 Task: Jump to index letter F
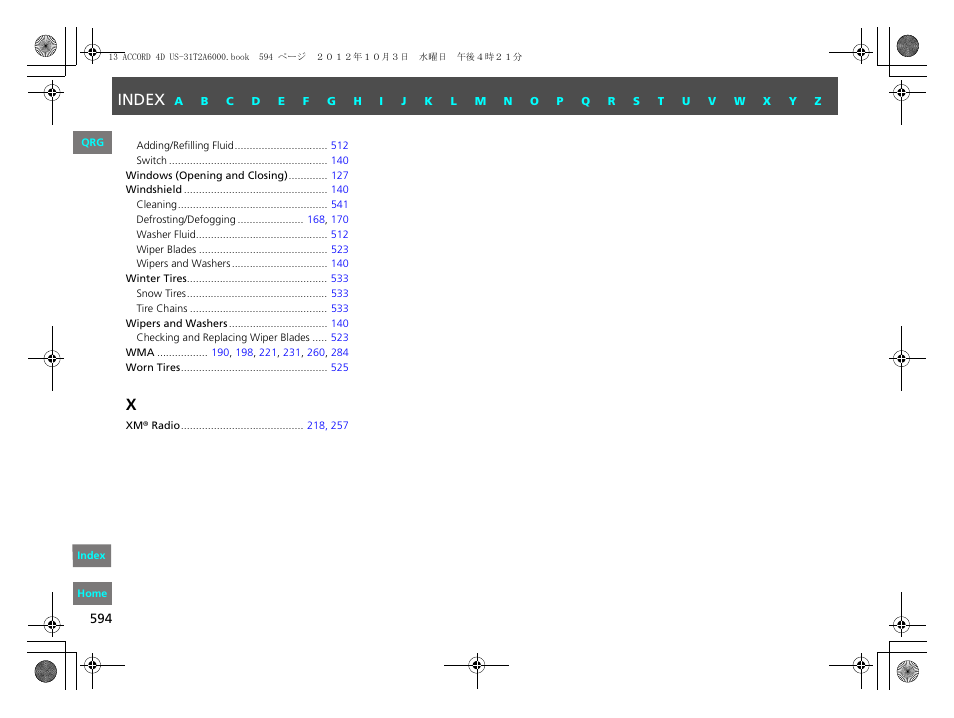point(306,101)
